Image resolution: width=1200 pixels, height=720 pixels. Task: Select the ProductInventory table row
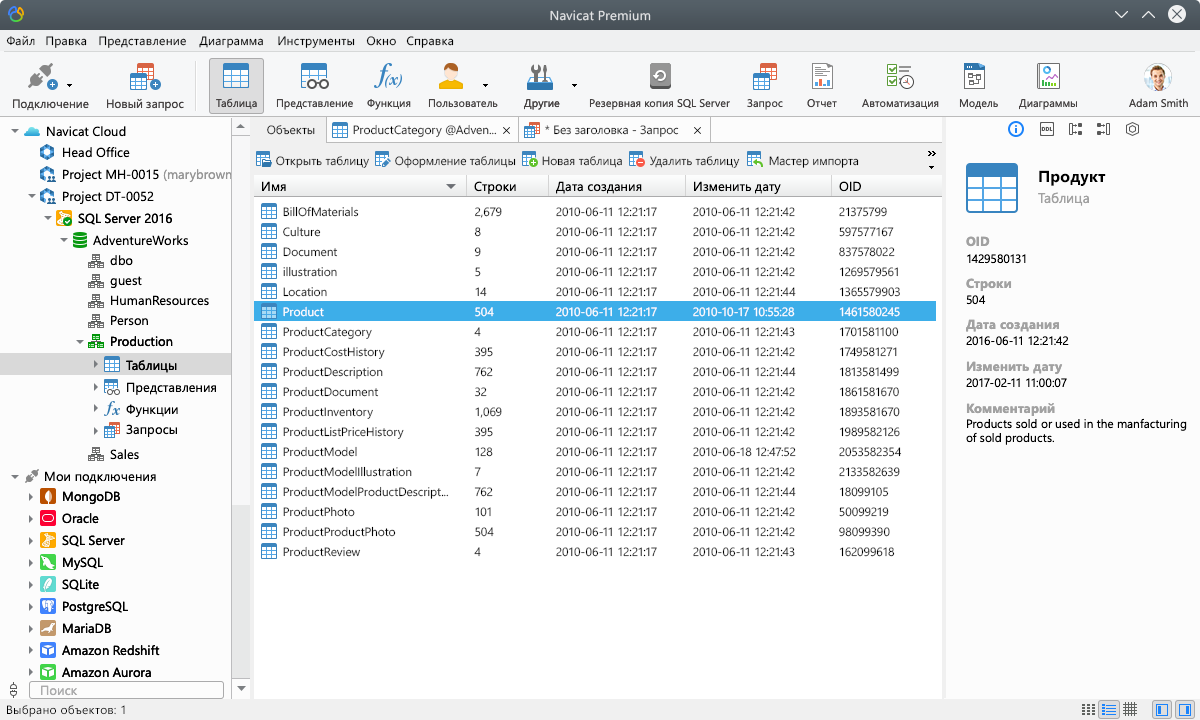point(595,412)
